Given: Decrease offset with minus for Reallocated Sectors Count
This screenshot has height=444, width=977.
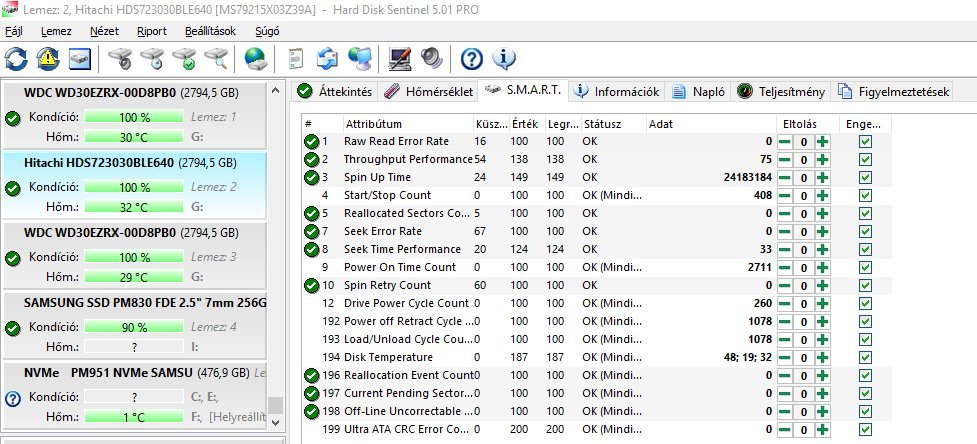Looking at the screenshot, I should point(784,214).
